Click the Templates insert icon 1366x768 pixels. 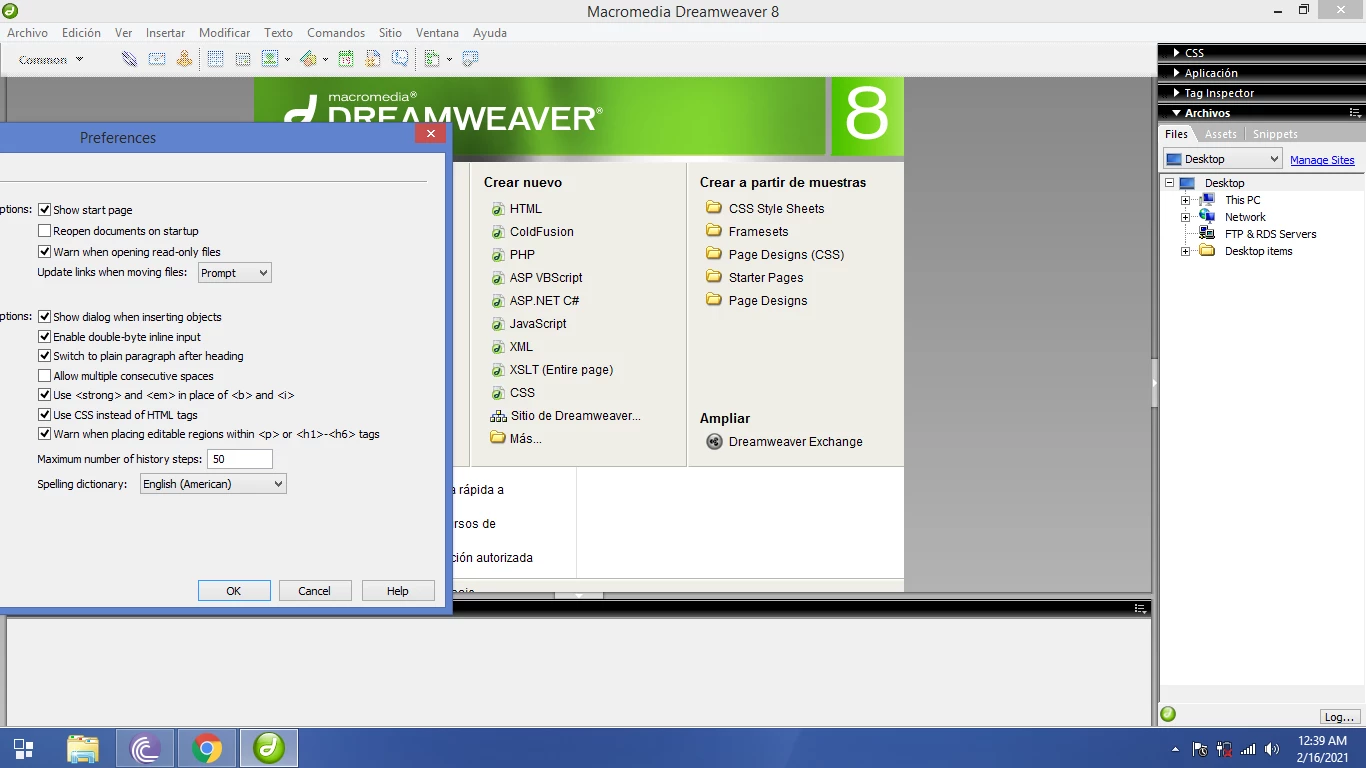[x=432, y=59]
